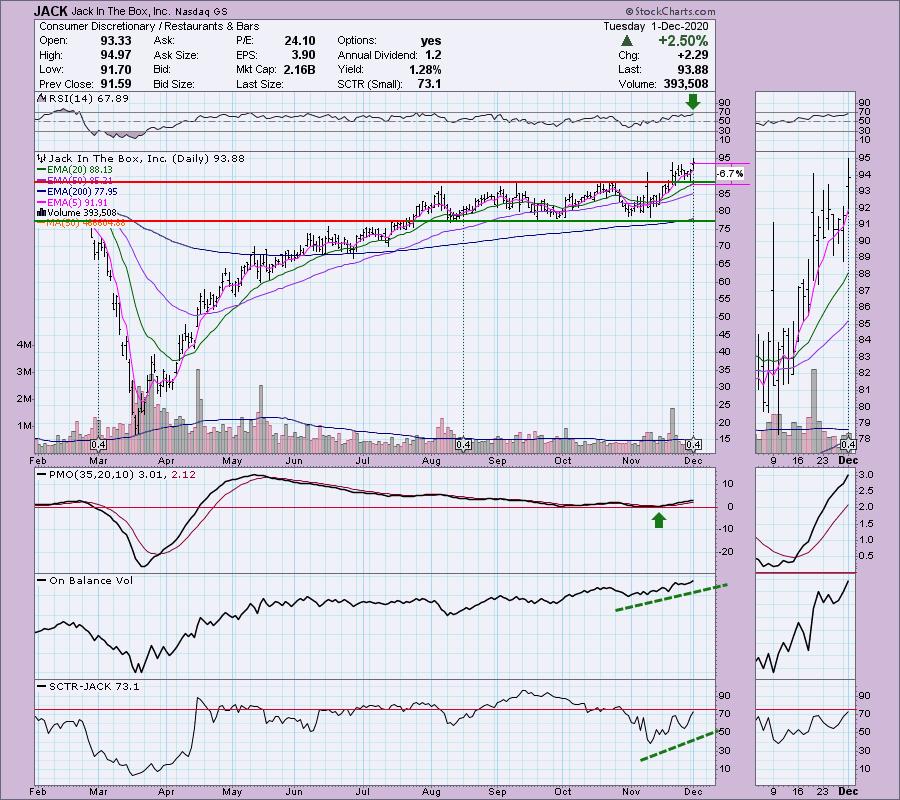This screenshot has width=900, height=800.
Task: Click the EMA(20) 88.13 legend entry
Action: coord(79,169)
